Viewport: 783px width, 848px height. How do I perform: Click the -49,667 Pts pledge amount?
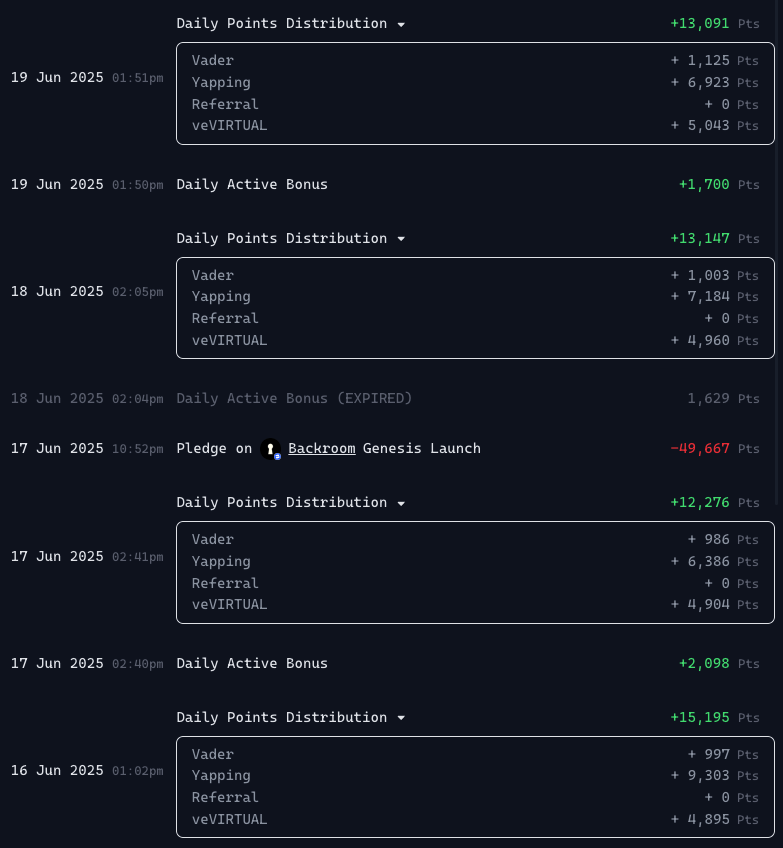click(x=715, y=448)
